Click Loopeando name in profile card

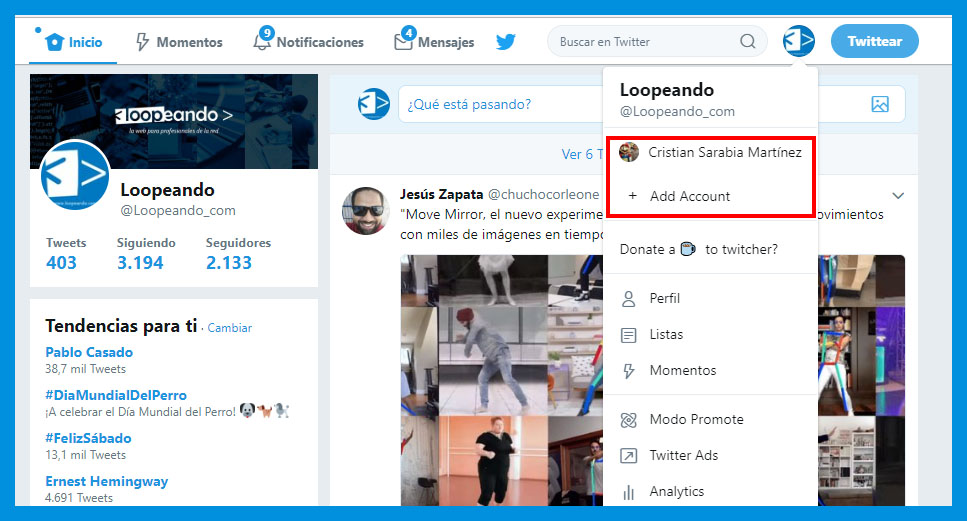167,190
